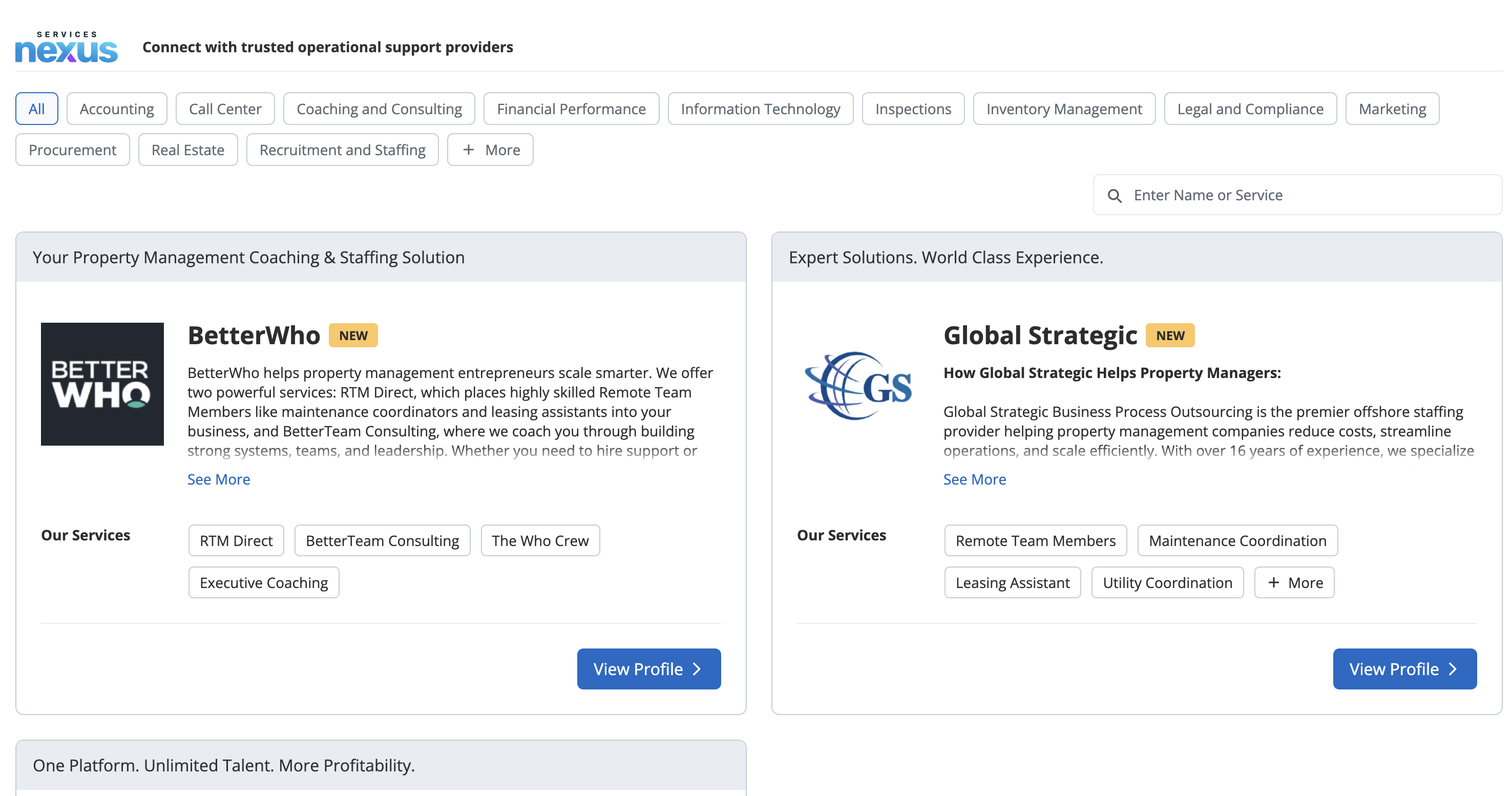View Profile of BetterWho
The image size is (1512, 796).
pyautogui.click(x=648, y=669)
